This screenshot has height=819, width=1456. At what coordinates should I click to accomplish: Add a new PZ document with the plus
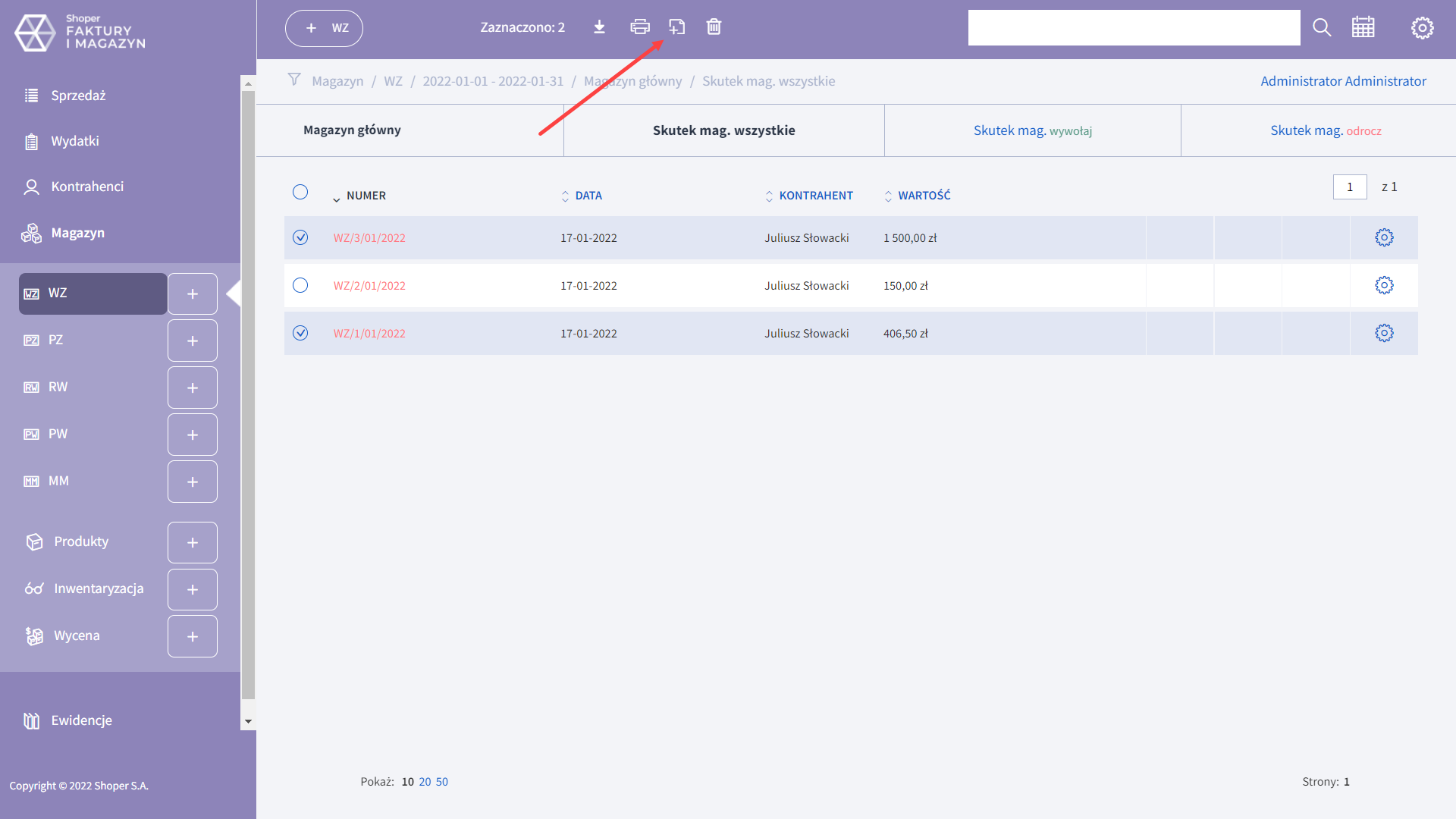[193, 340]
